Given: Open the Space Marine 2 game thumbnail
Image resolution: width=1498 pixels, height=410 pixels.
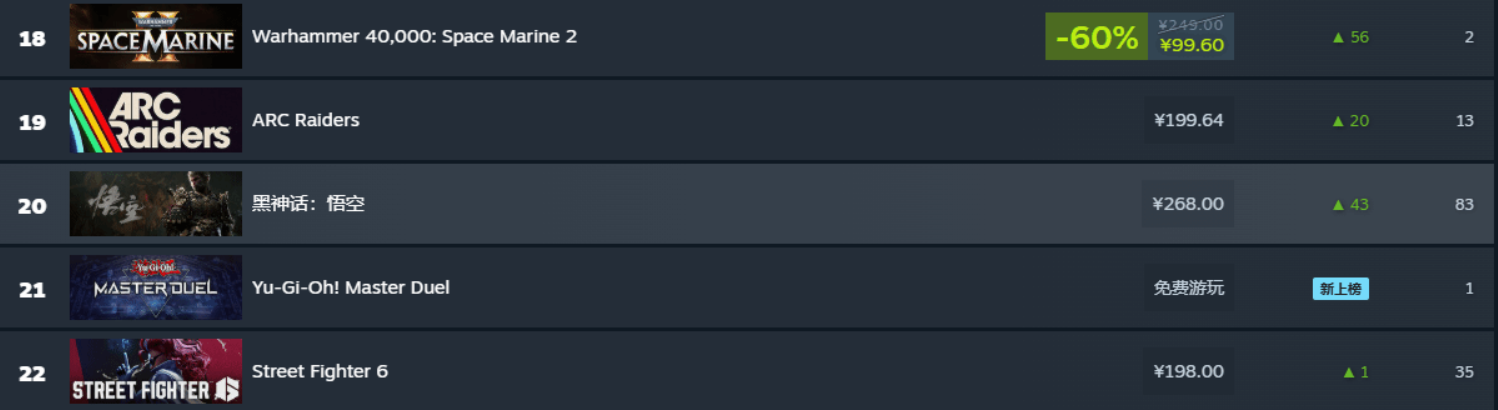Looking at the screenshot, I should [x=155, y=36].
